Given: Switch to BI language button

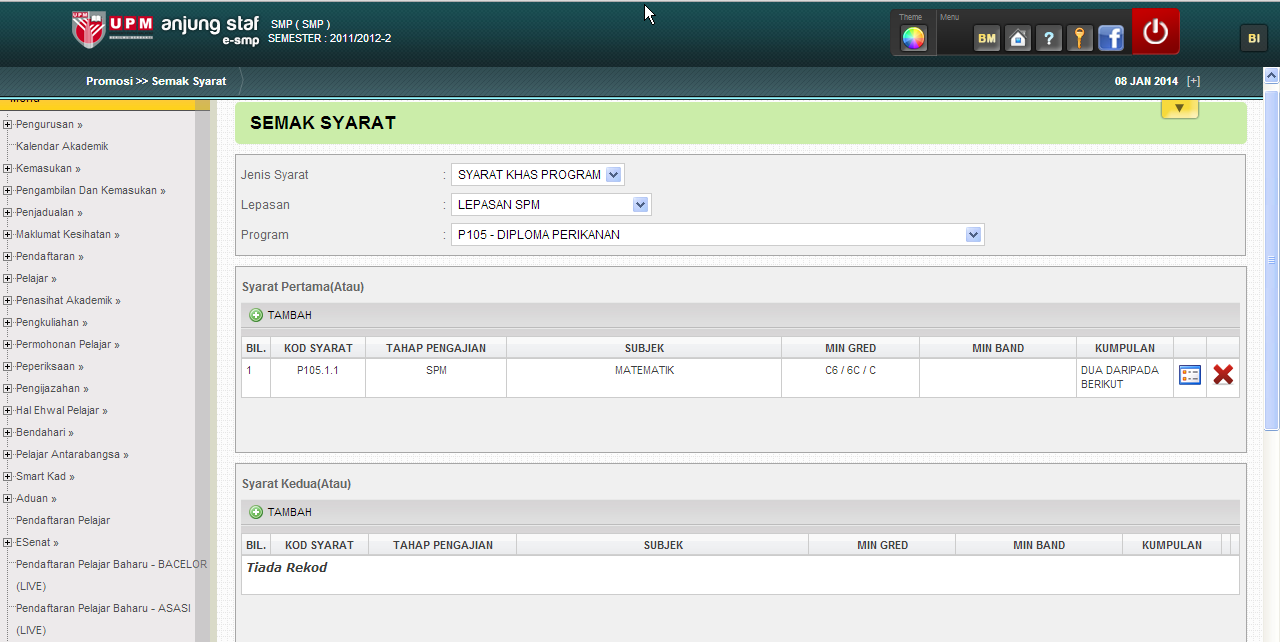Looking at the screenshot, I should pyautogui.click(x=1253, y=38).
